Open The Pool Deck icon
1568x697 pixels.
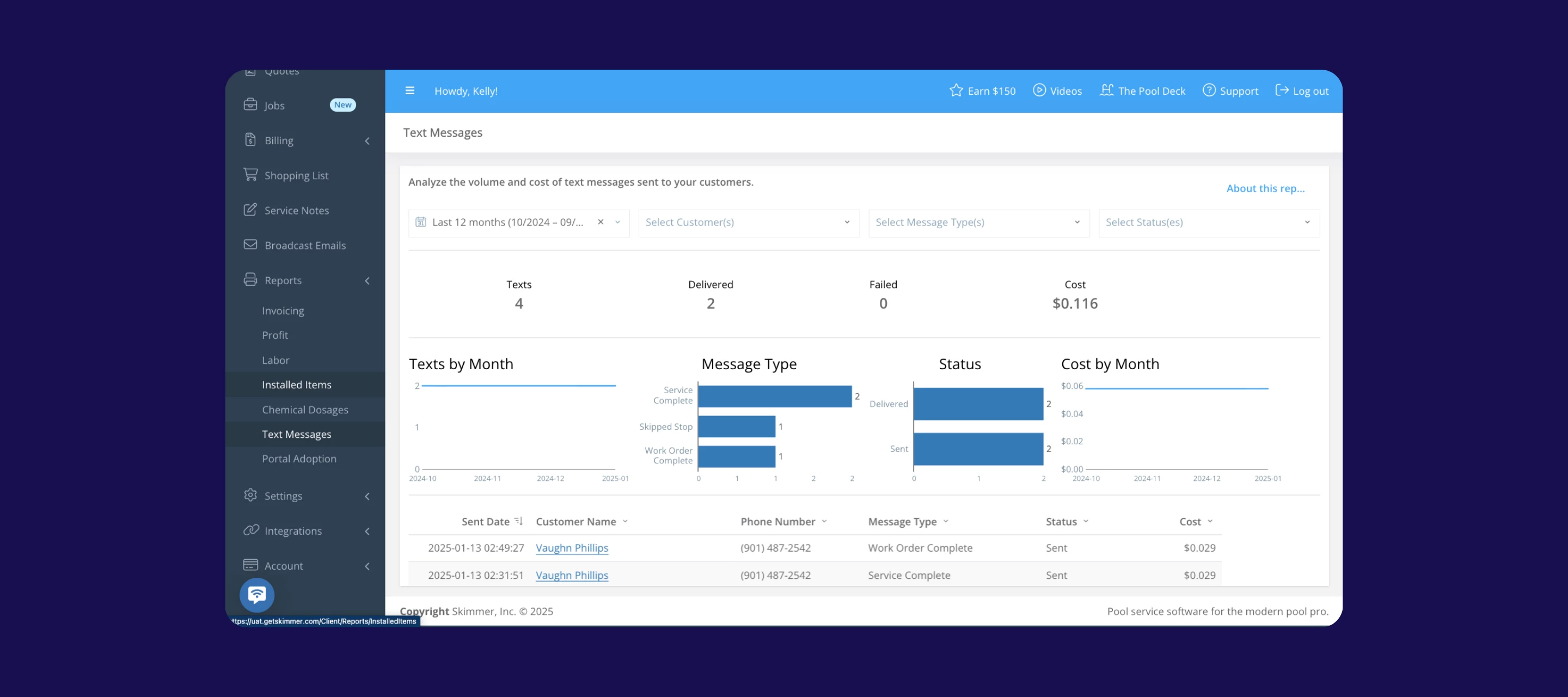1106,91
